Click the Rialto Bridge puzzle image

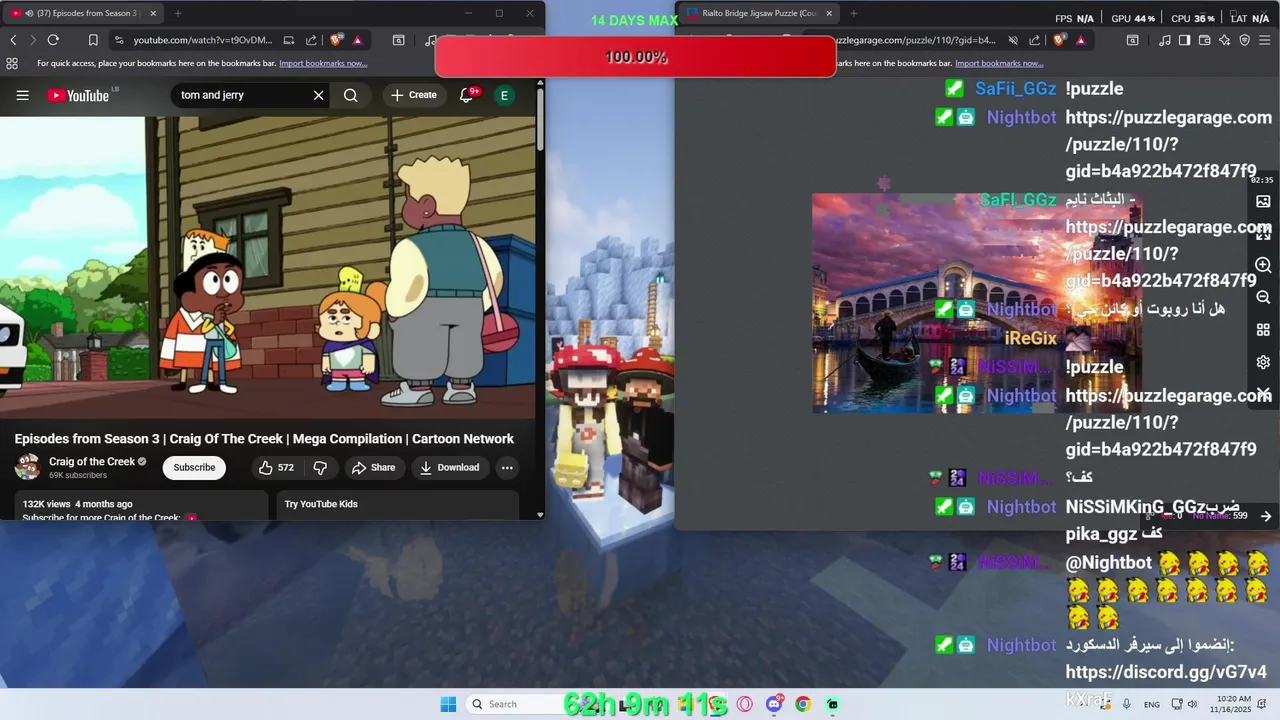pyautogui.click(x=976, y=303)
